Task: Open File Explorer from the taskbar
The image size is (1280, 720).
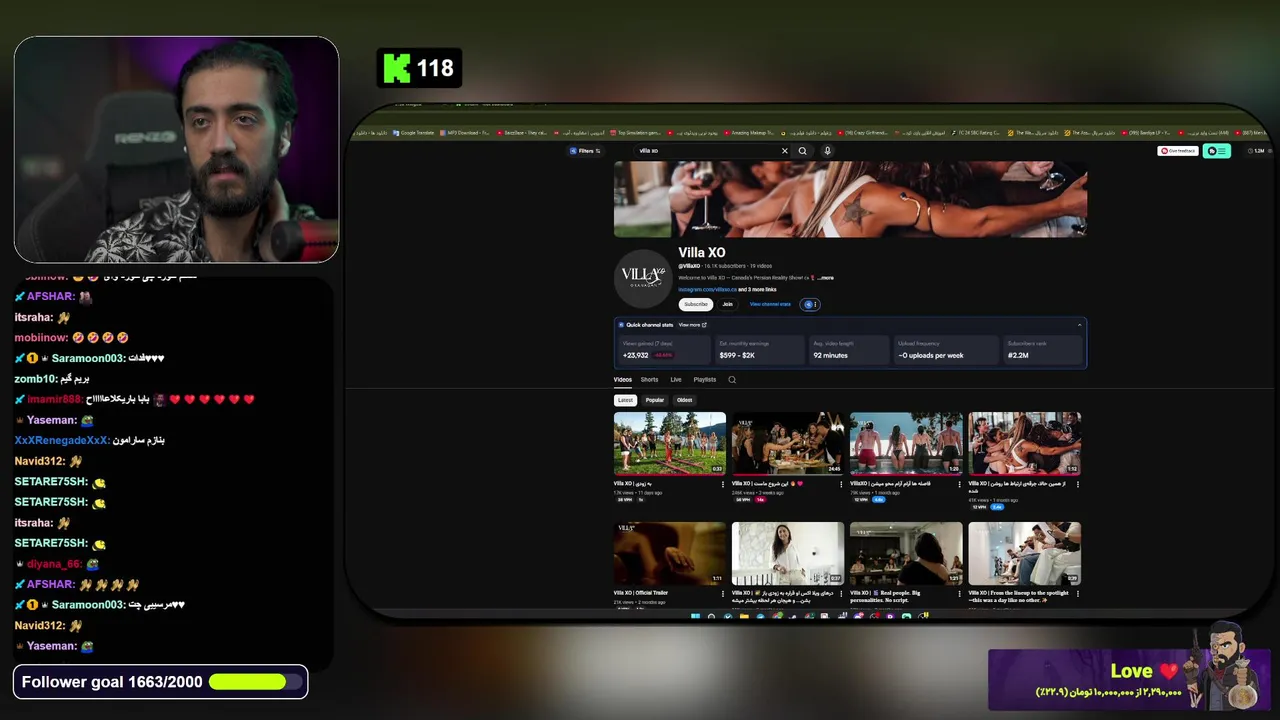Action: pyautogui.click(x=744, y=616)
